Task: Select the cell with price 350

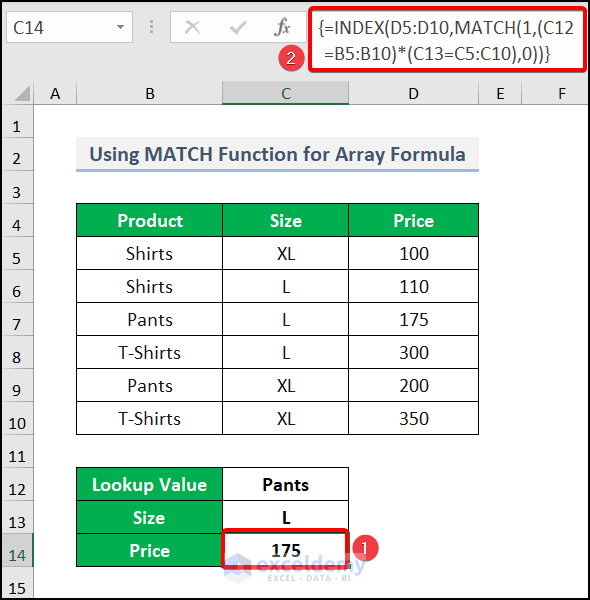Action: coord(414,418)
